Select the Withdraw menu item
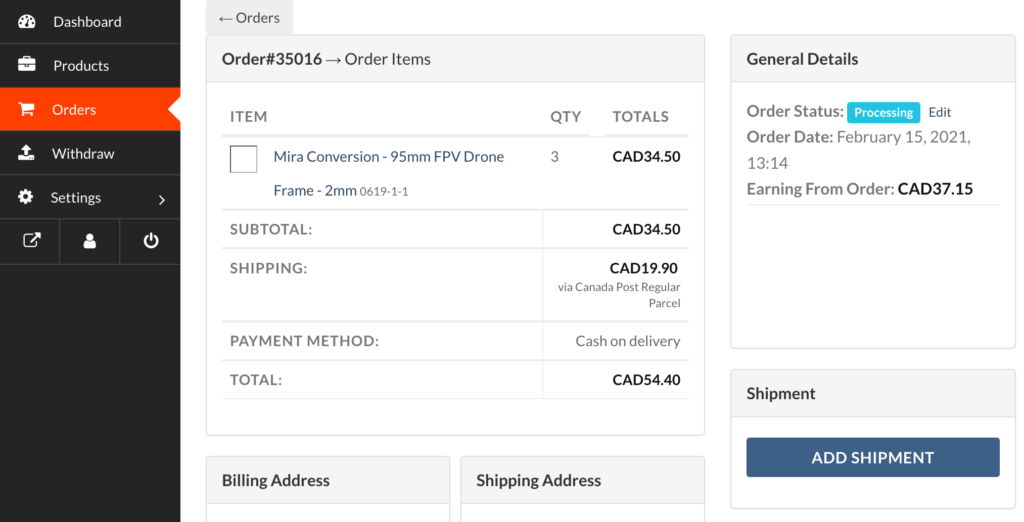Viewport: 1024px width, 522px height. click(x=83, y=154)
